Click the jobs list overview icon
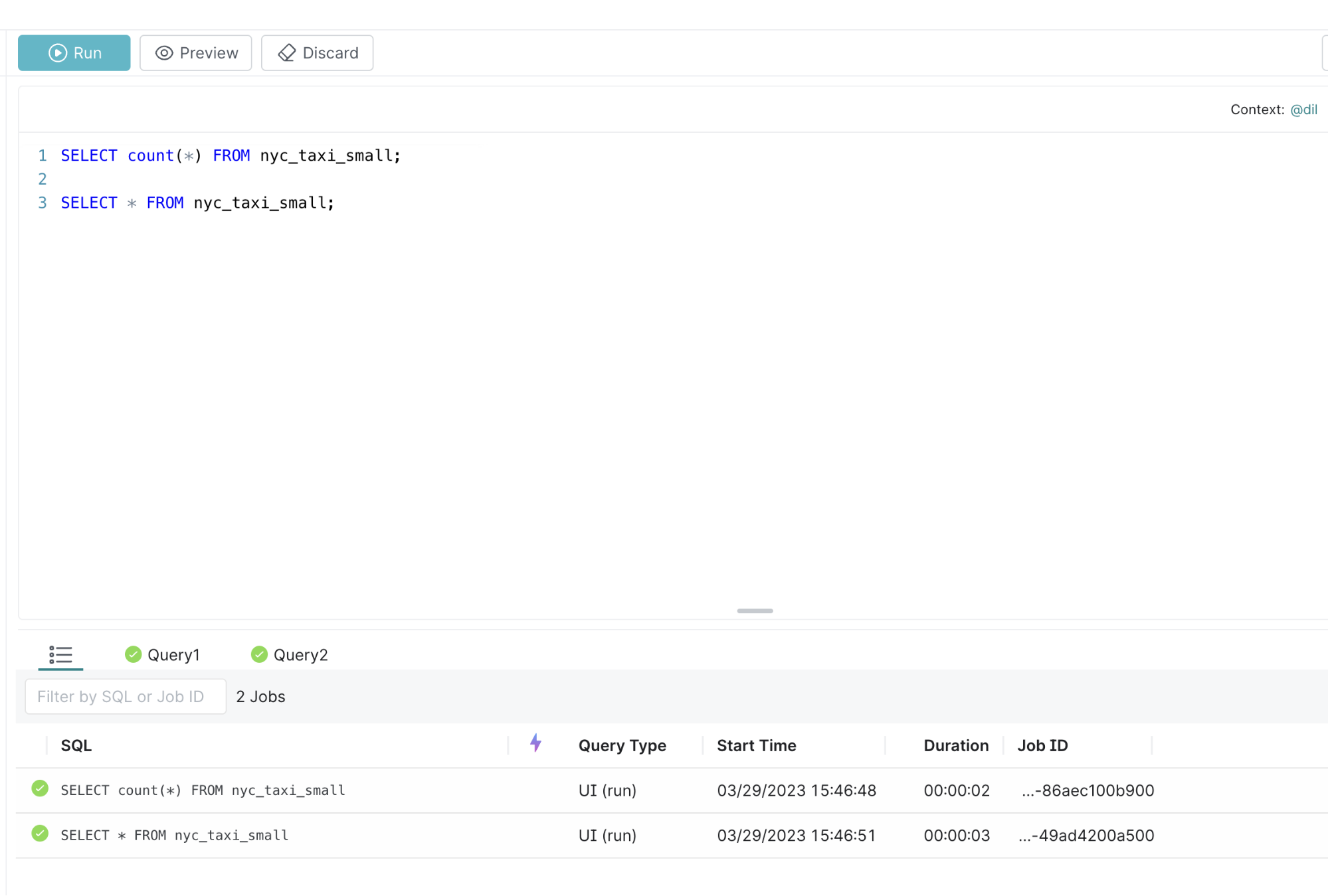 coord(60,655)
